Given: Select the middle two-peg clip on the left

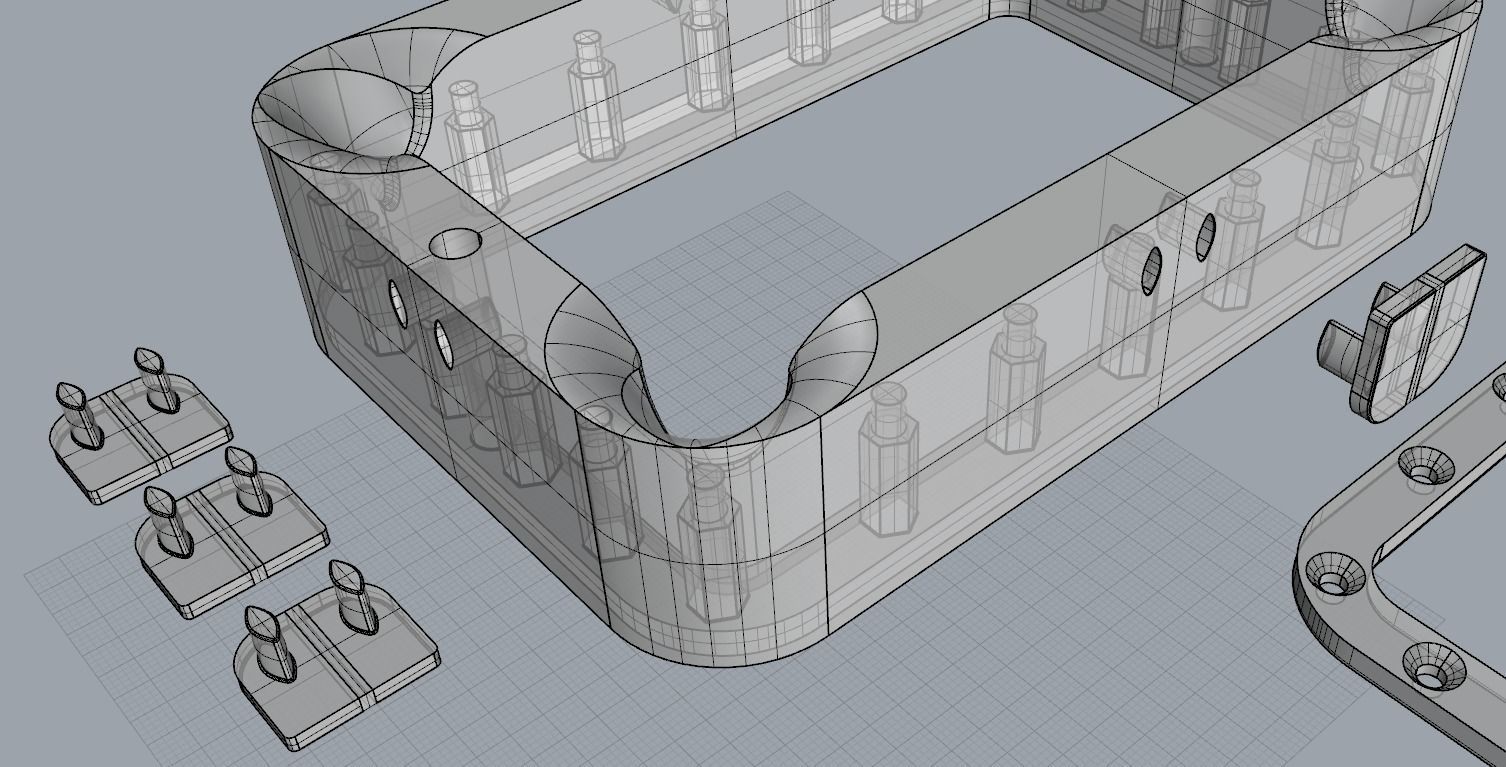Looking at the screenshot, I should tap(232, 534).
